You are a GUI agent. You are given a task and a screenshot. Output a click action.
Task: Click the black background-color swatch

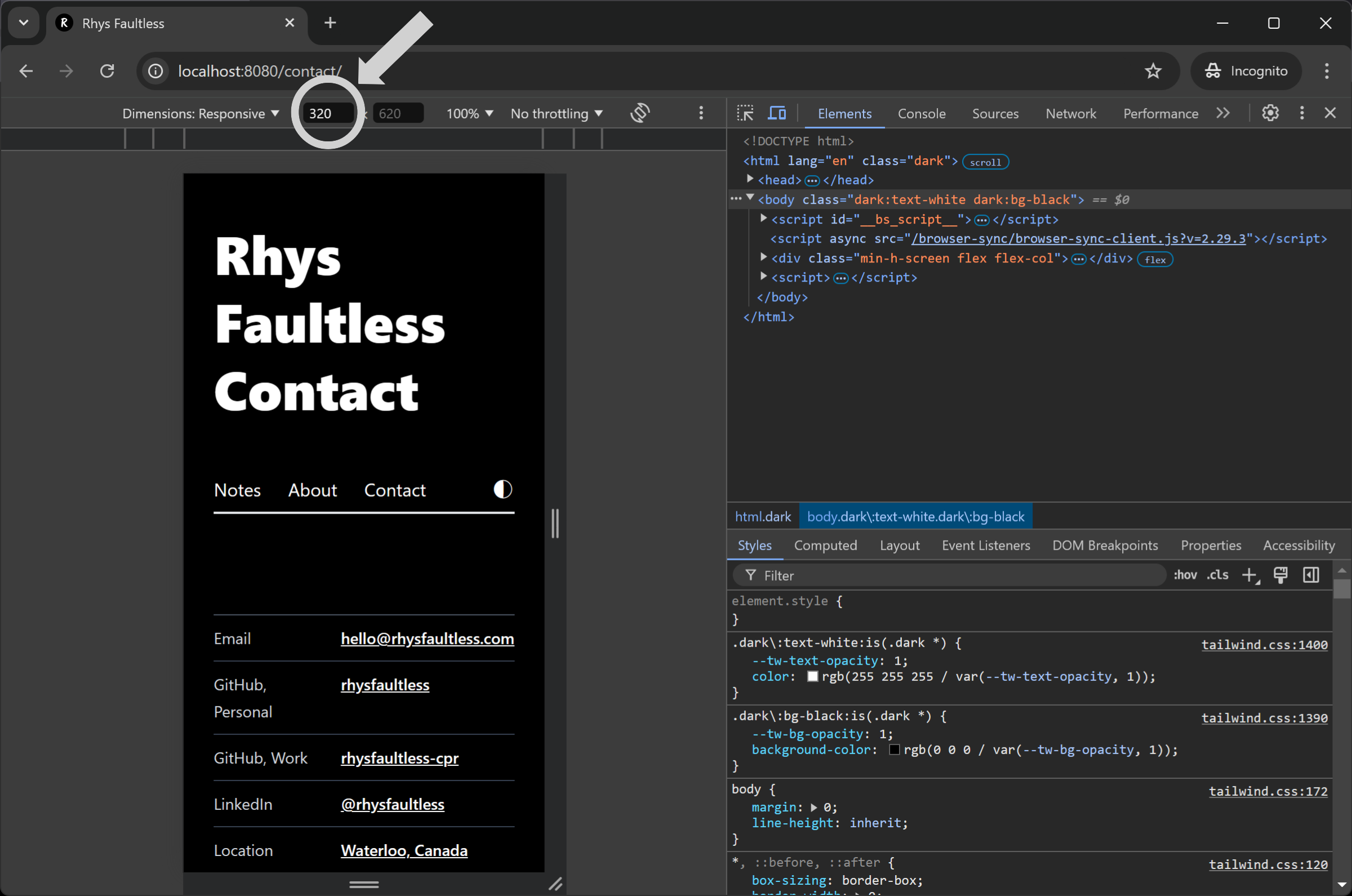pyautogui.click(x=894, y=750)
